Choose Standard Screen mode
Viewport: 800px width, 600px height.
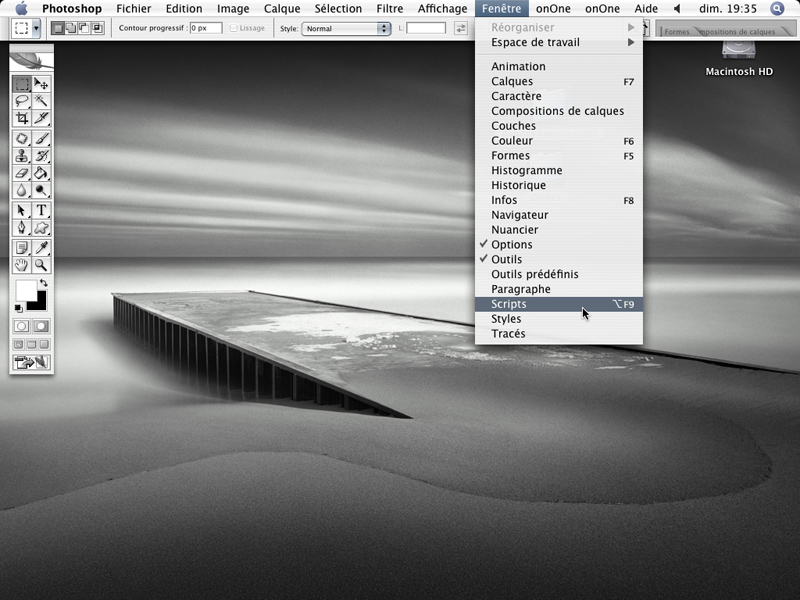[19, 344]
